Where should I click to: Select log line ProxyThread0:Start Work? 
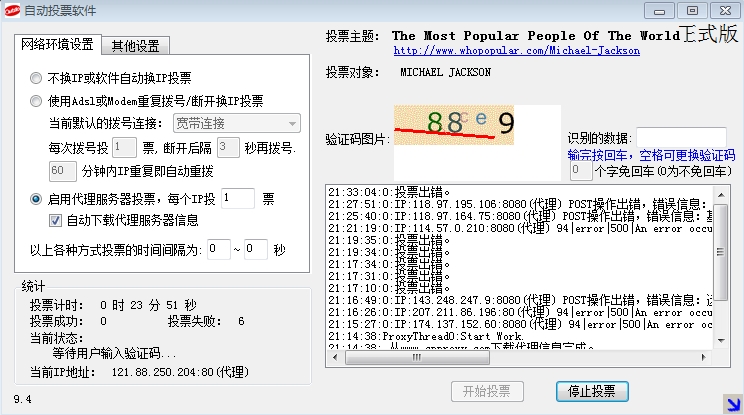tap(426, 336)
